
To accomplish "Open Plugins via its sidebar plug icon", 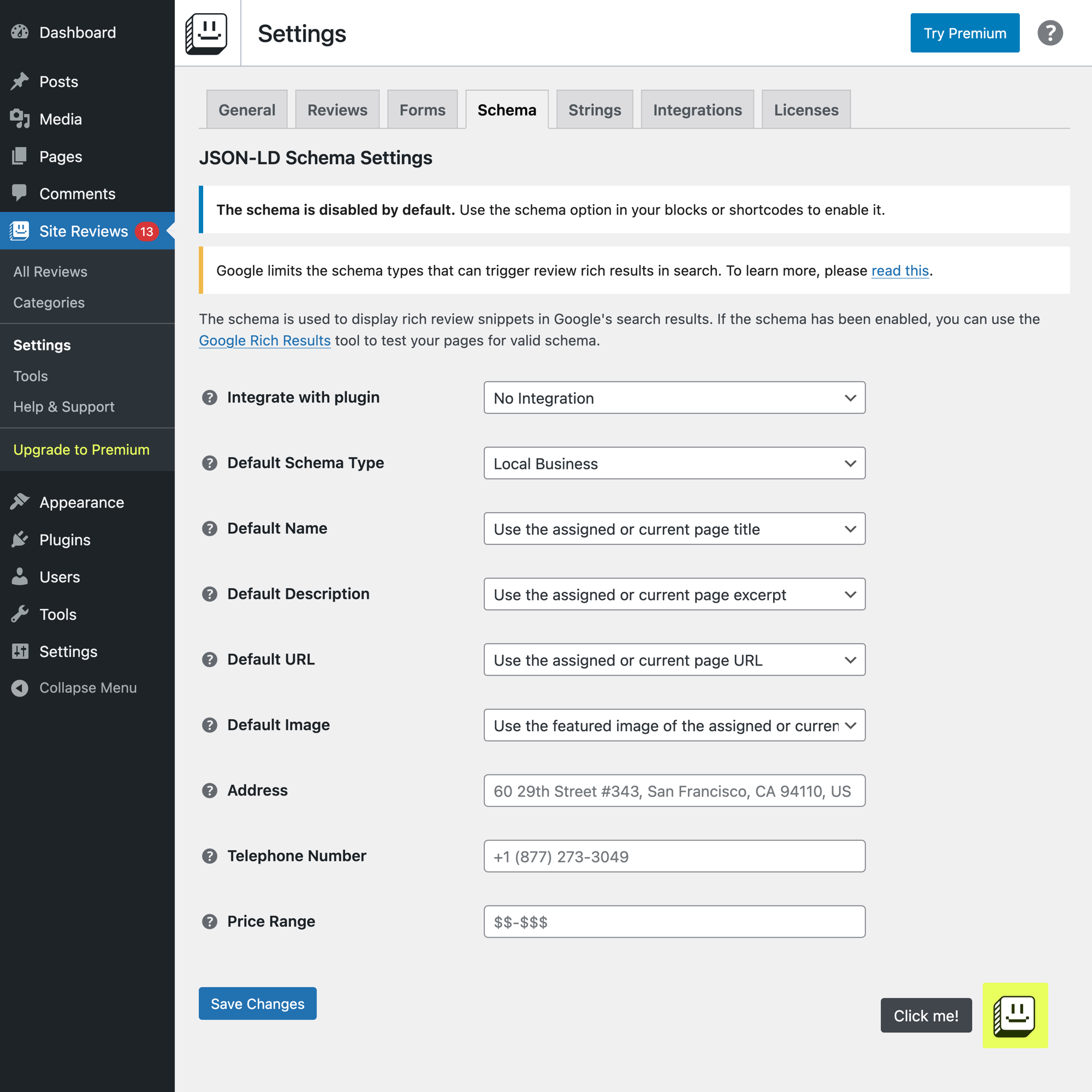I will 20,539.
